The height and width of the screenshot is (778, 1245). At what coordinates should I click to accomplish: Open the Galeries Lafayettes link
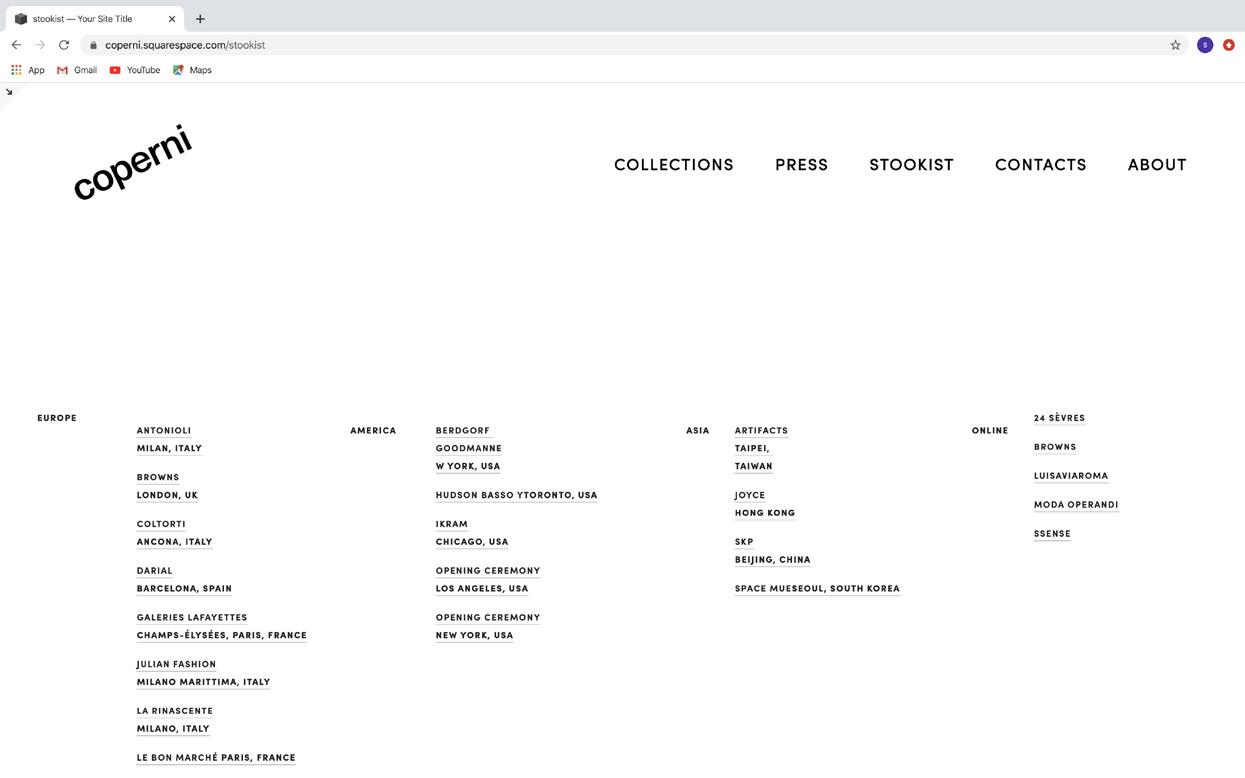(x=192, y=619)
